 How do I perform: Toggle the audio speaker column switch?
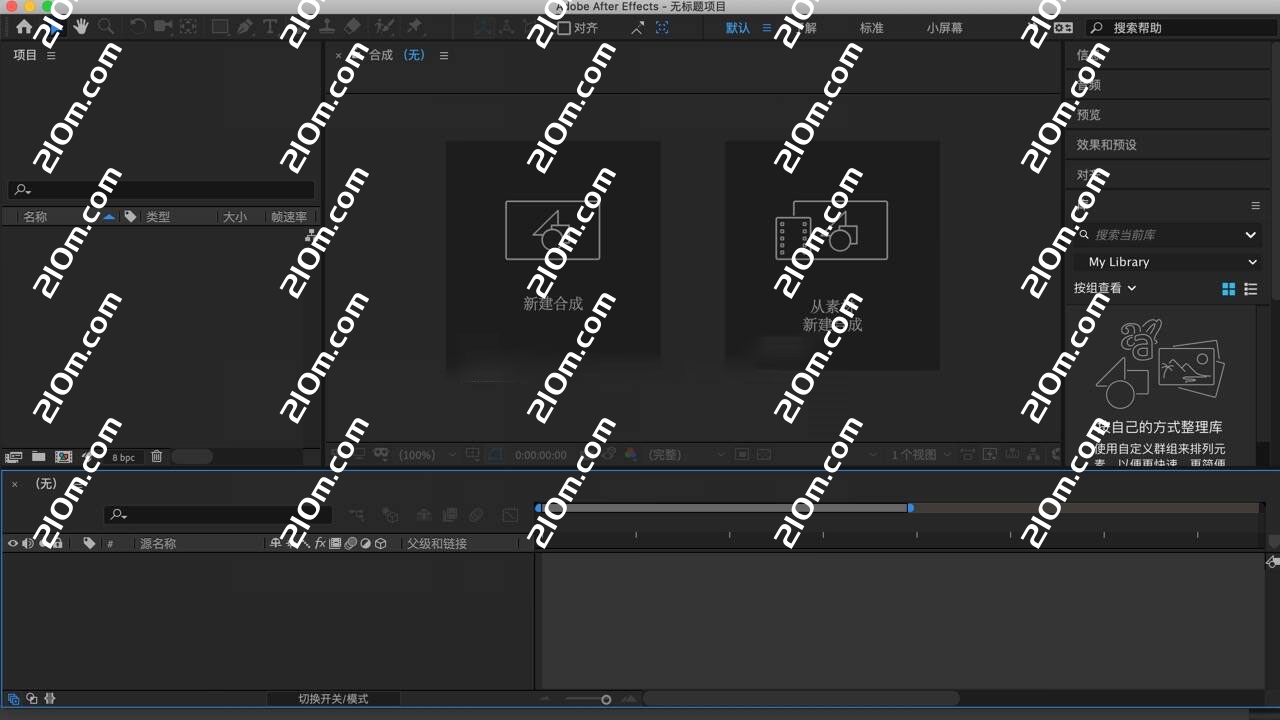[28, 543]
